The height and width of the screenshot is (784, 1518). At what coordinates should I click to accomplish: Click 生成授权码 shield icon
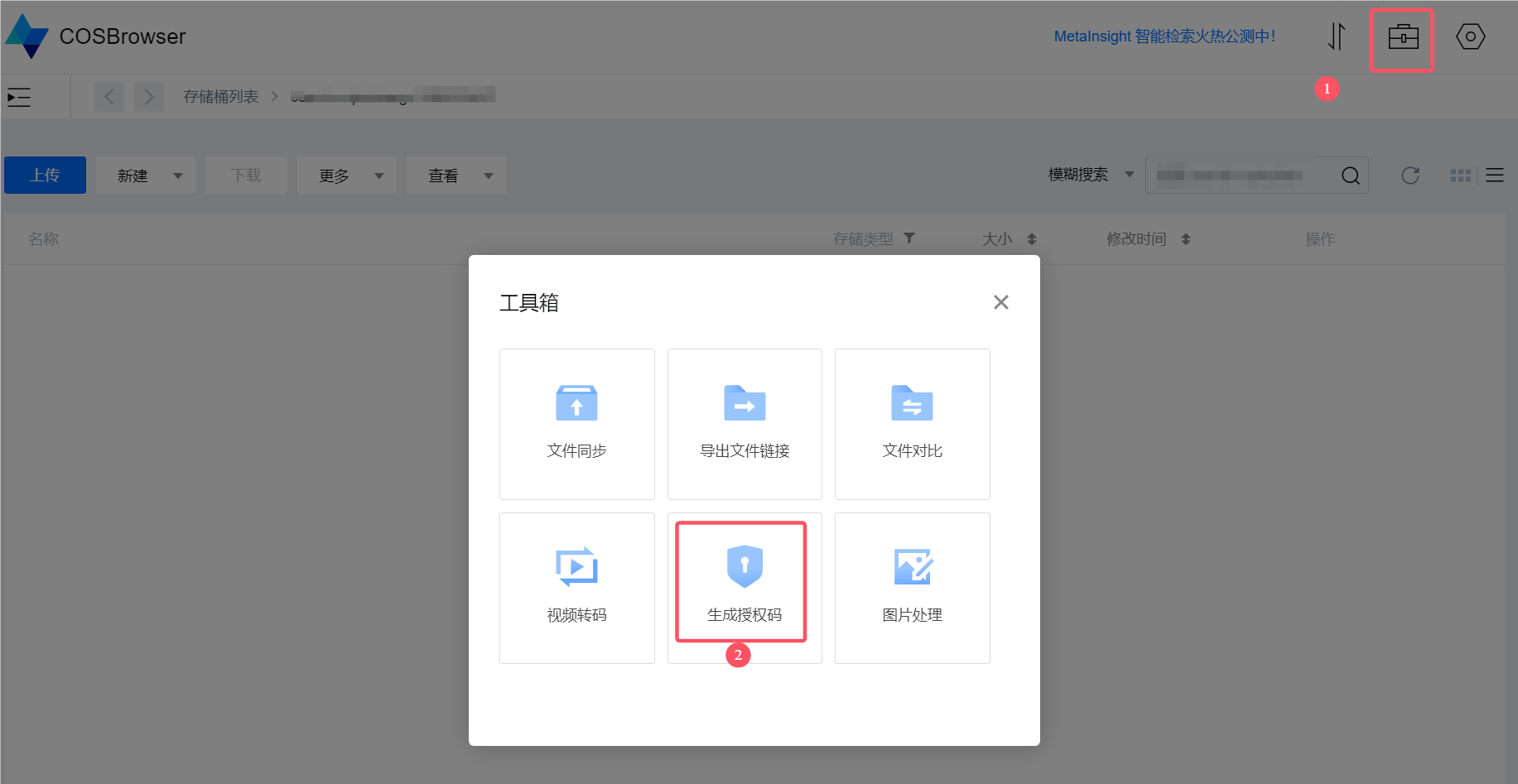(744, 566)
